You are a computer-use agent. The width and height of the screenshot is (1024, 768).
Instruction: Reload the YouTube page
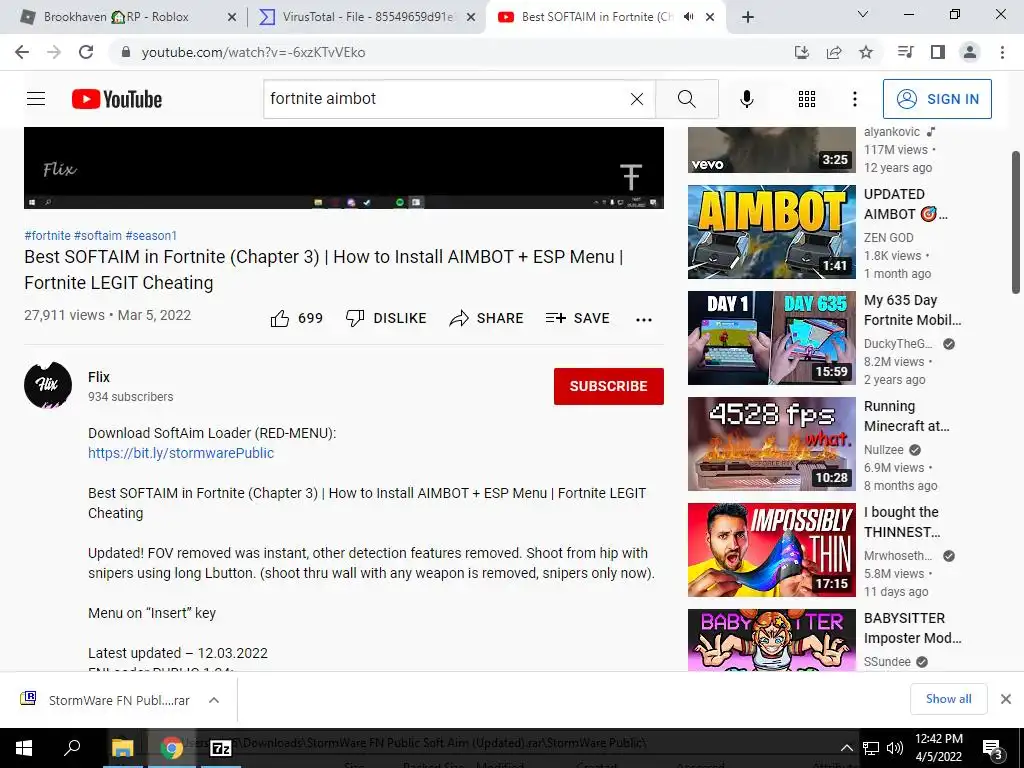click(86, 52)
